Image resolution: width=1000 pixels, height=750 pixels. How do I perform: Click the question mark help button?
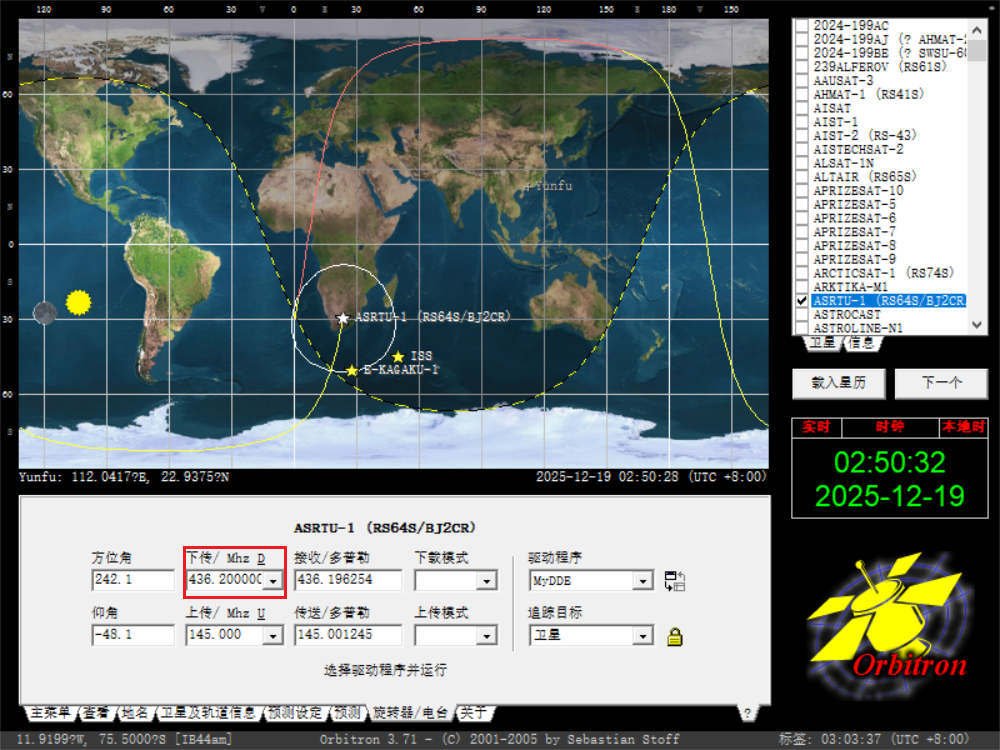746,712
